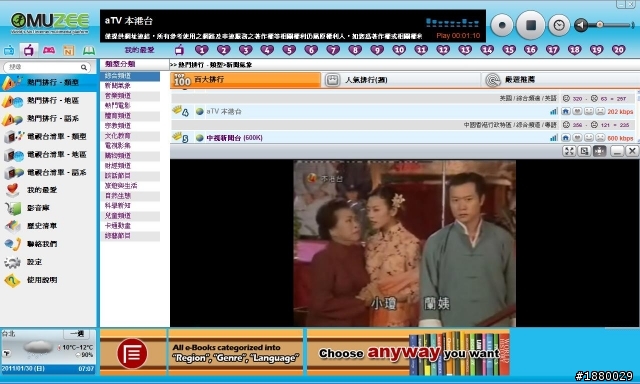The width and height of the screenshot is (640, 384).
Task: Play the 中視新聞台 (600K) channel row
Action: click(403, 138)
